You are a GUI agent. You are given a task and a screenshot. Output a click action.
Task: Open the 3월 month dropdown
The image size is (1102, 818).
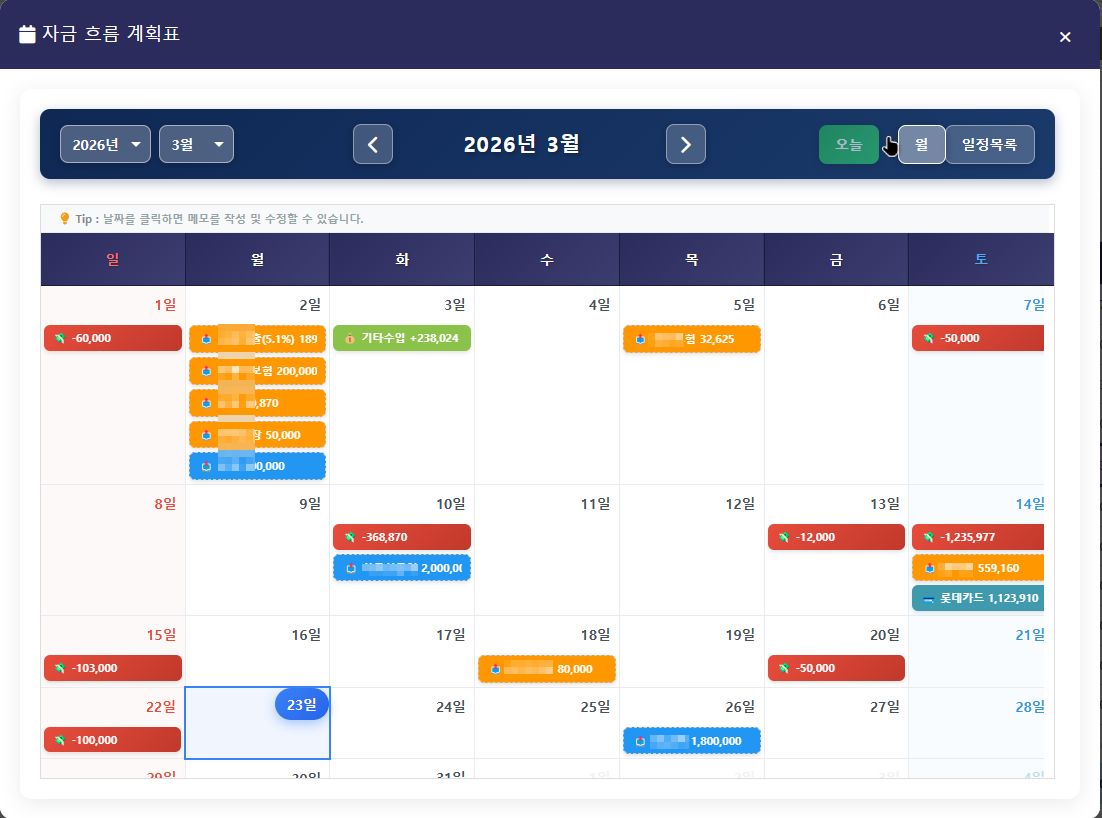click(196, 144)
